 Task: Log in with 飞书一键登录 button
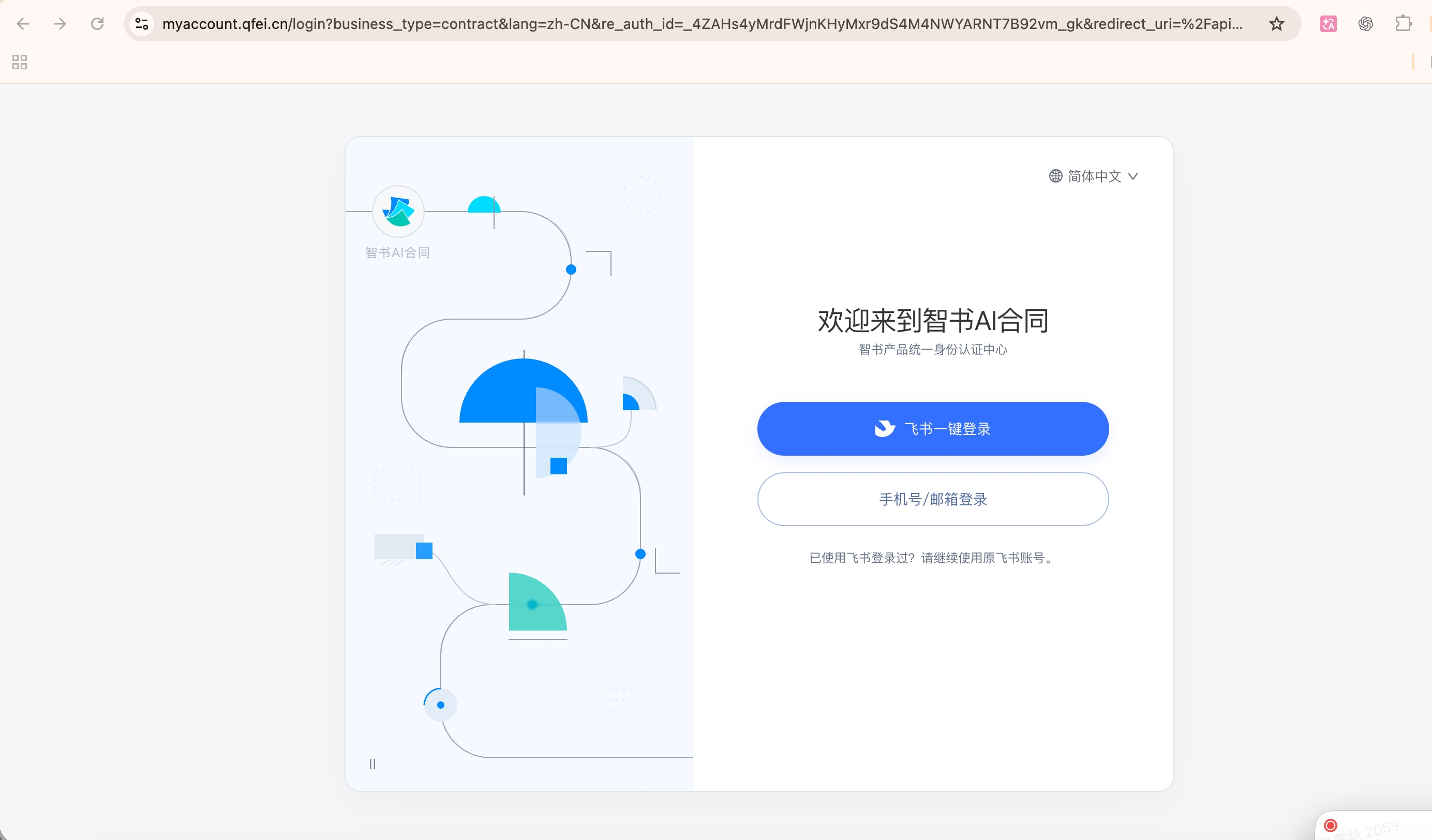coord(932,428)
